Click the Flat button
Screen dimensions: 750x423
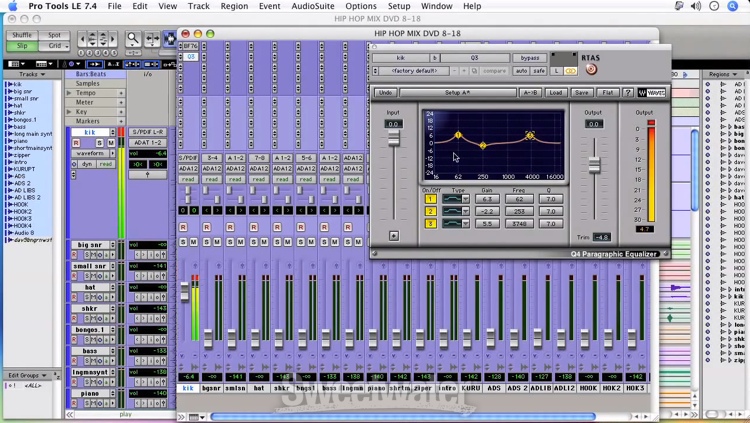[607, 92]
